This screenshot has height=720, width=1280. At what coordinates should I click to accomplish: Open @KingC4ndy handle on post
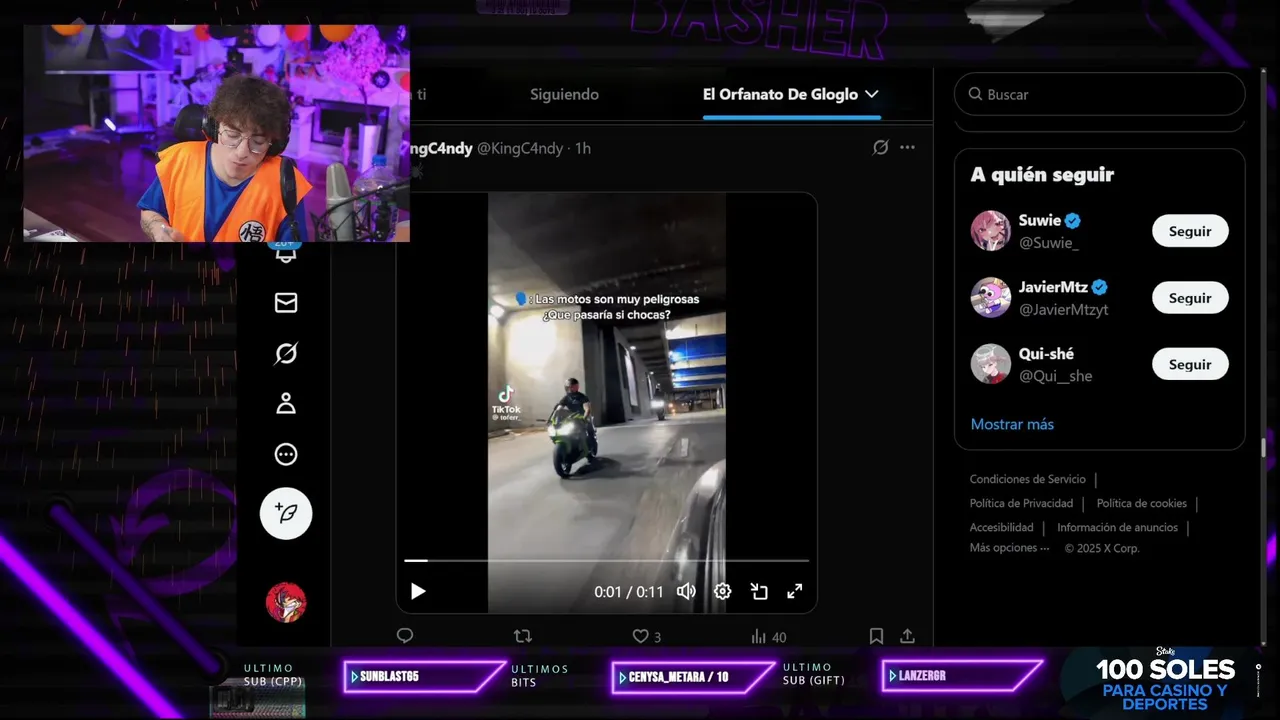[520, 148]
